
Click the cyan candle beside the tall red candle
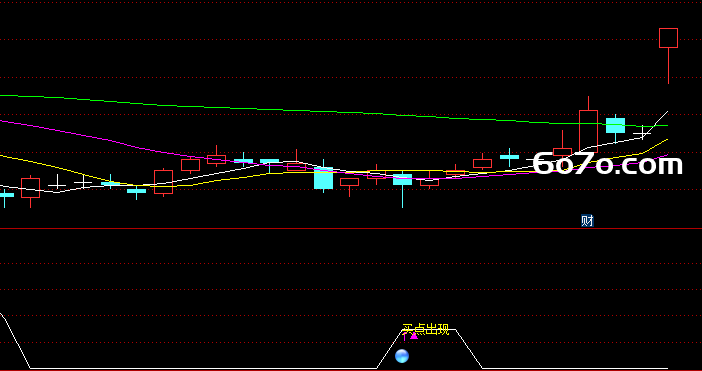click(615, 126)
